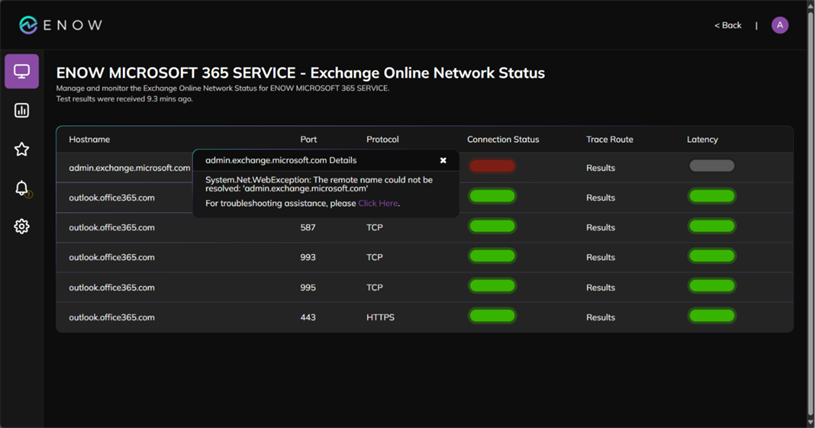
Task: Click the port value 443
Action: point(308,317)
